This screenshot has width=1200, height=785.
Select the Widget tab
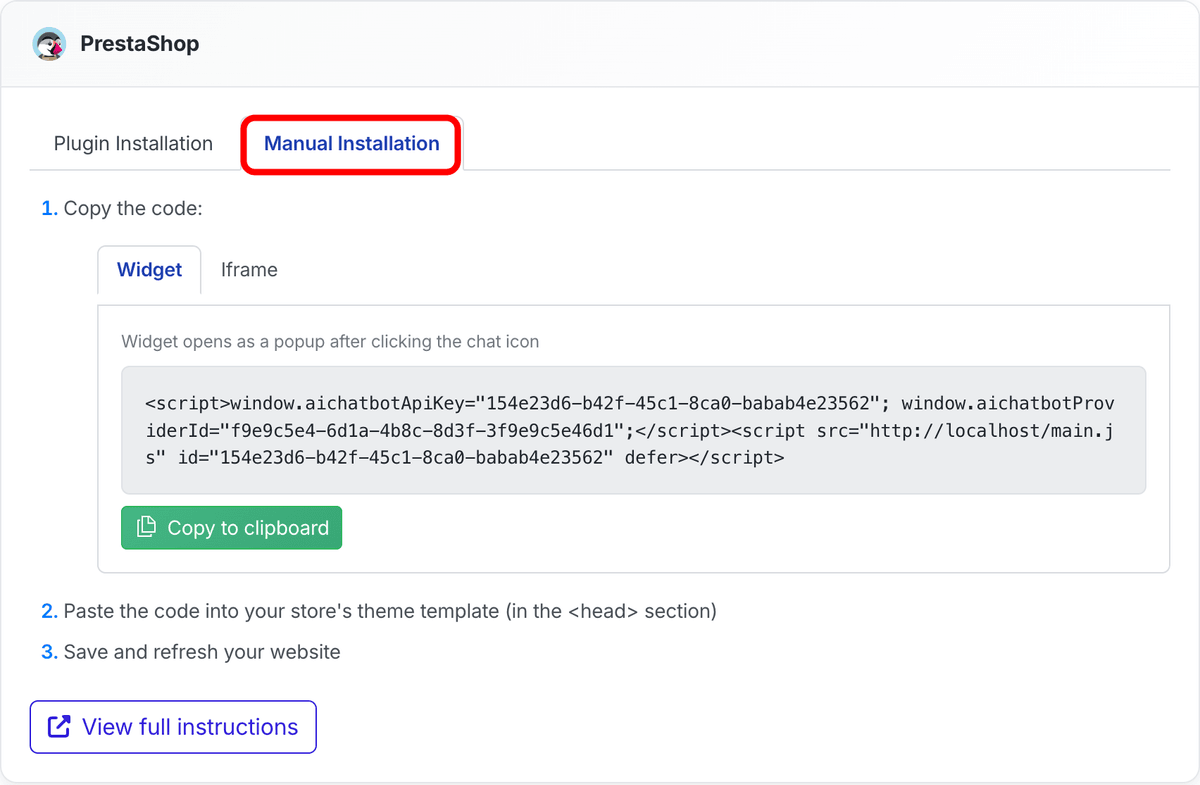149,269
